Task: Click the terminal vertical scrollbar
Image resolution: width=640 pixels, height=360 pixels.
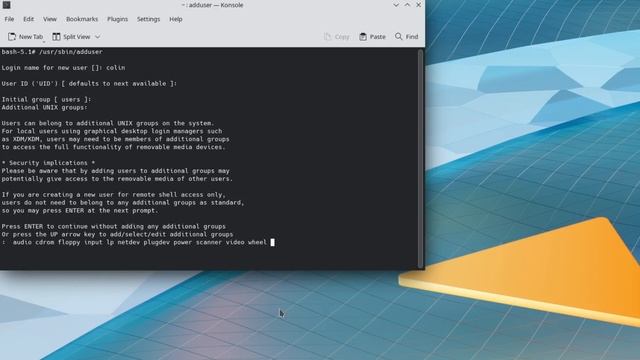Action: [x=420, y=158]
